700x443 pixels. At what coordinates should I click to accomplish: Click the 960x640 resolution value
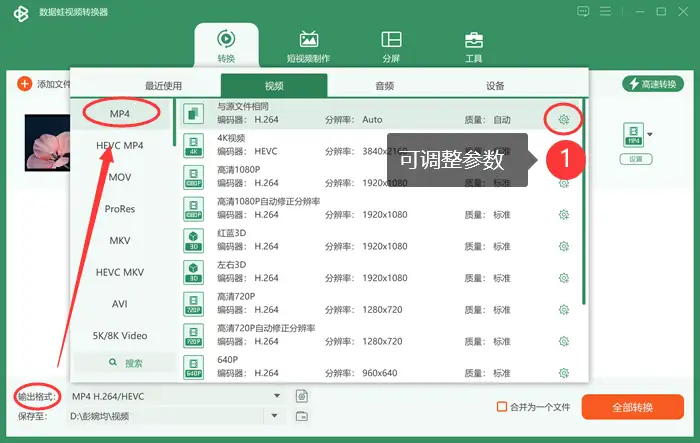[380, 373]
